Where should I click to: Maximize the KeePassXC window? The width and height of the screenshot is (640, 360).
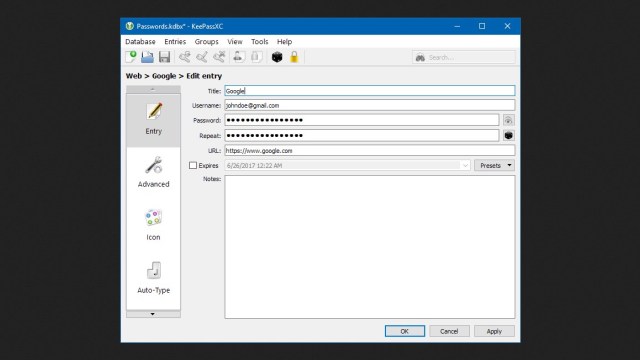(x=482, y=26)
